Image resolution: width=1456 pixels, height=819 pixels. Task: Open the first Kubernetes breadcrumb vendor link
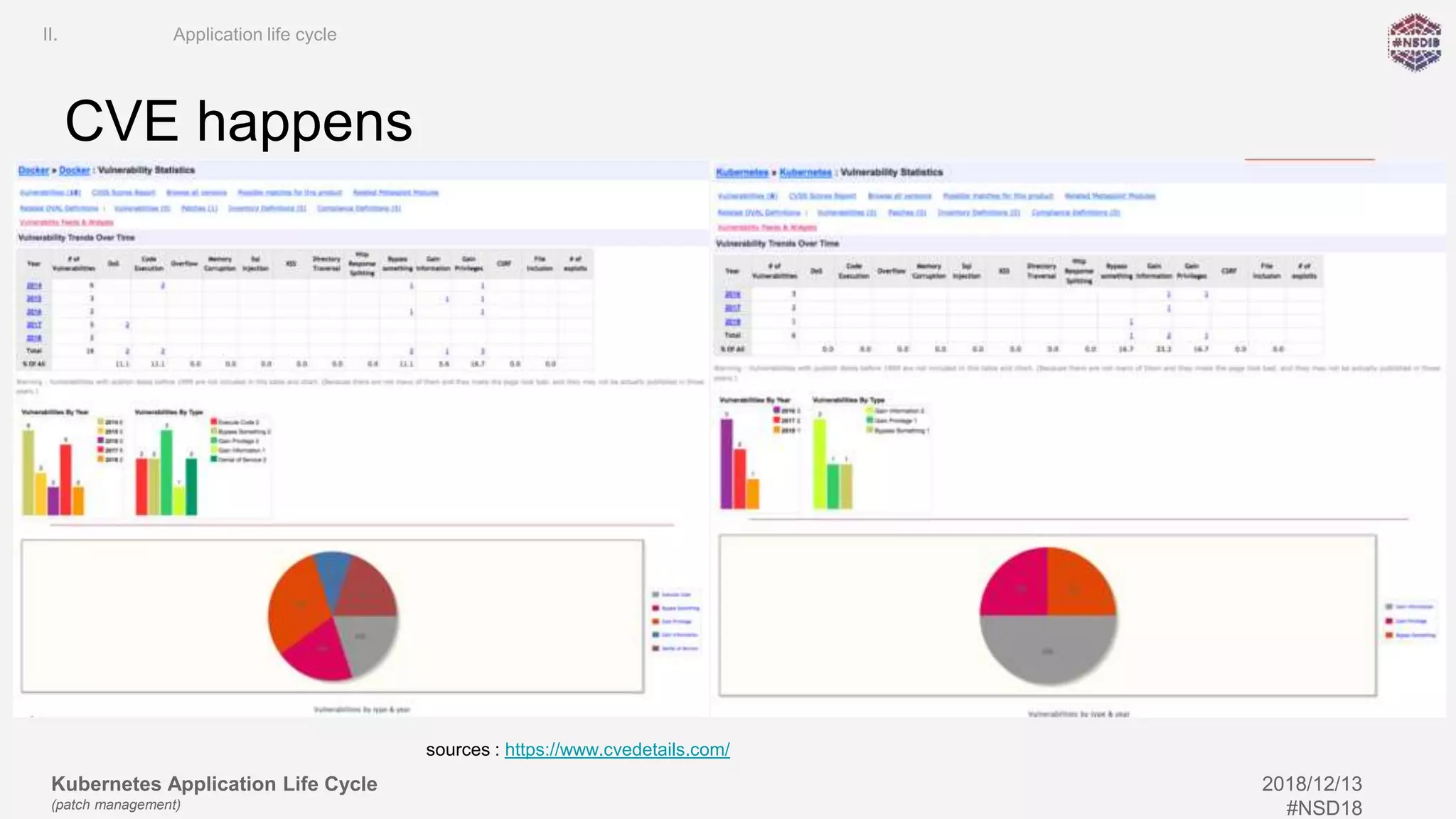coord(742,172)
